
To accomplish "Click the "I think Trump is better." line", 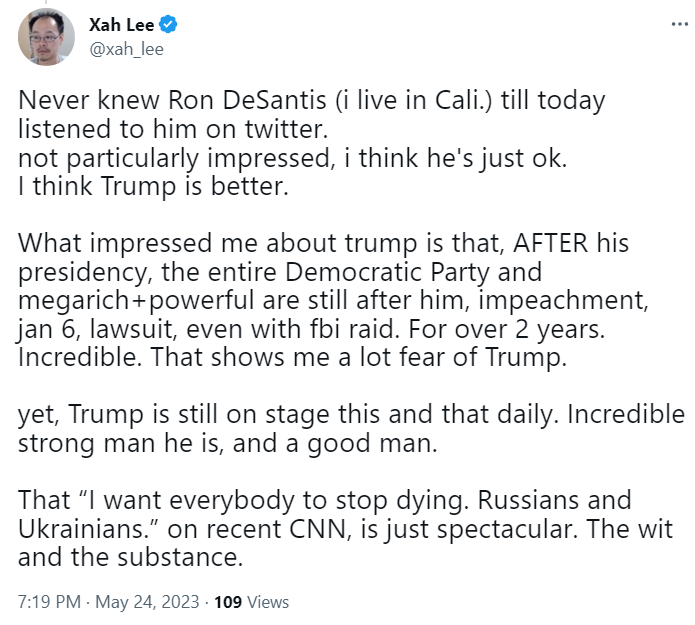I will pos(133,185).
